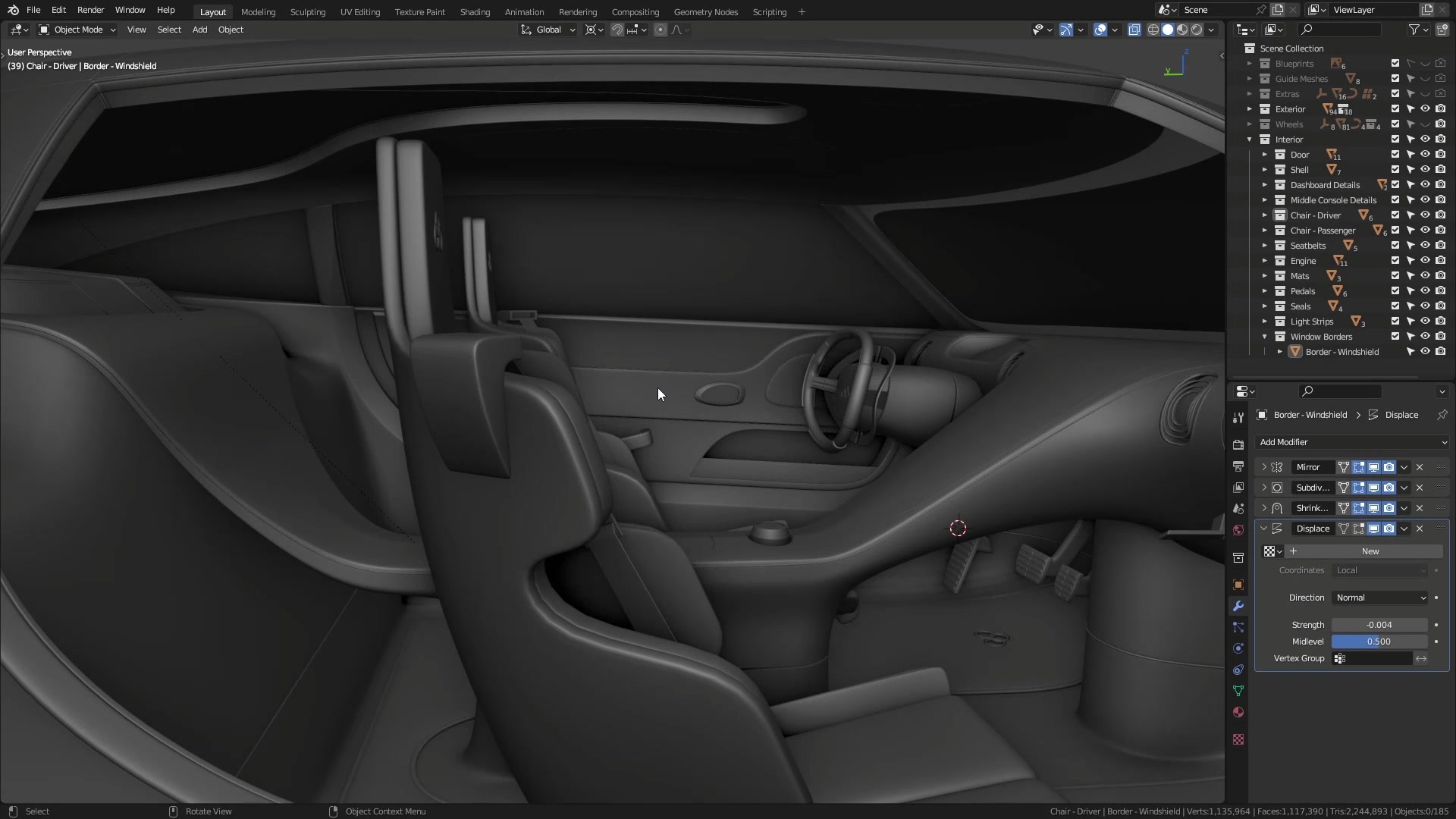1456x819 pixels.
Task: Toggle Displace modifier edit mode display
Action: [1358, 529]
